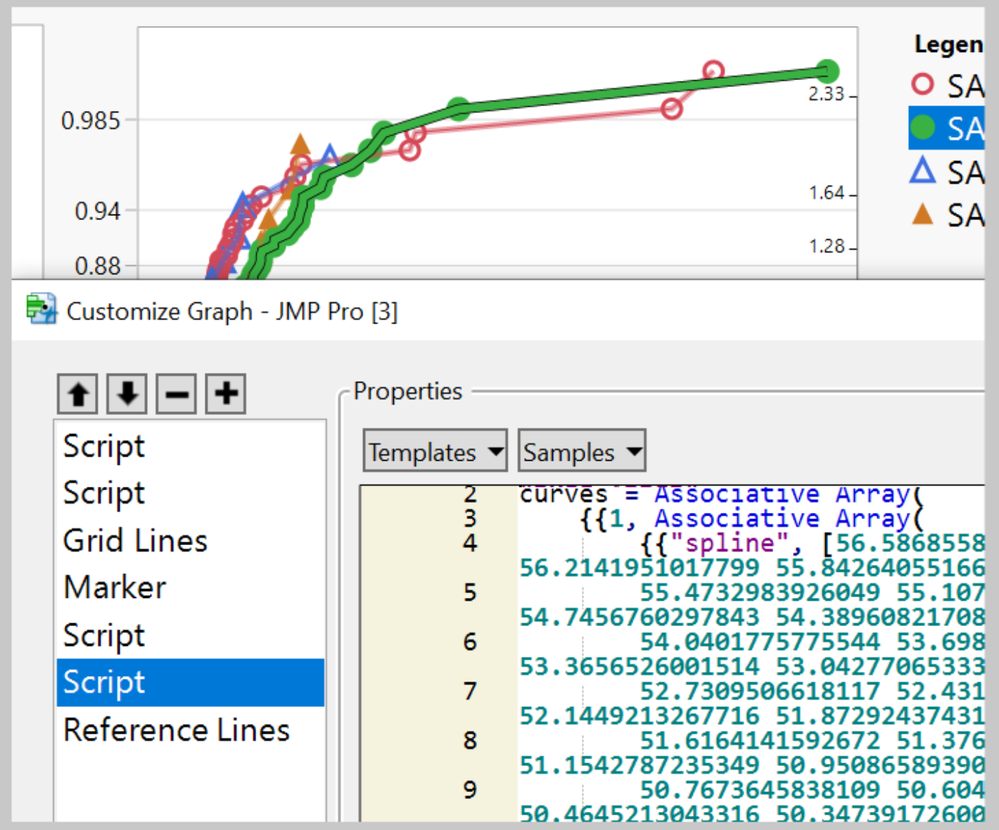Add new item with the plus button
This screenshot has width=999, height=830.
coord(226,394)
